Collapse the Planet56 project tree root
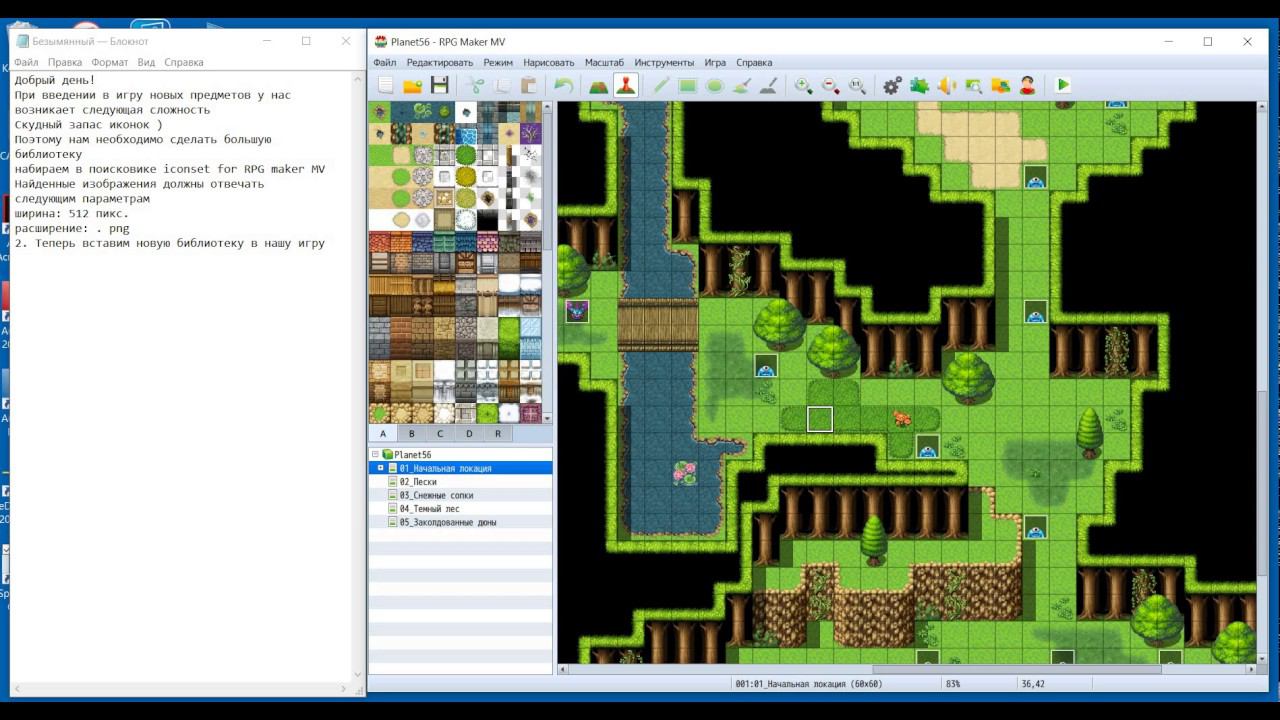The image size is (1280, 720). coord(376,454)
